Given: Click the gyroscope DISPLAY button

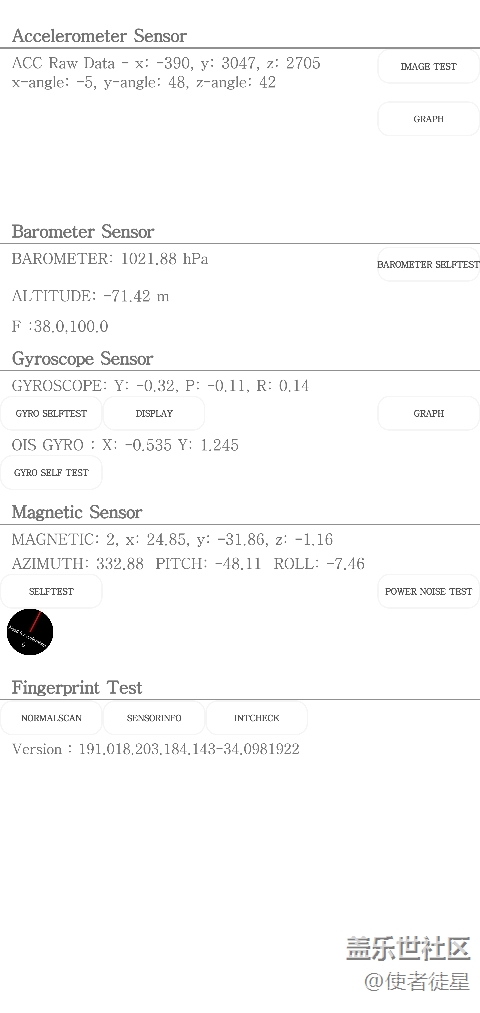Looking at the screenshot, I should pos(154,413).
